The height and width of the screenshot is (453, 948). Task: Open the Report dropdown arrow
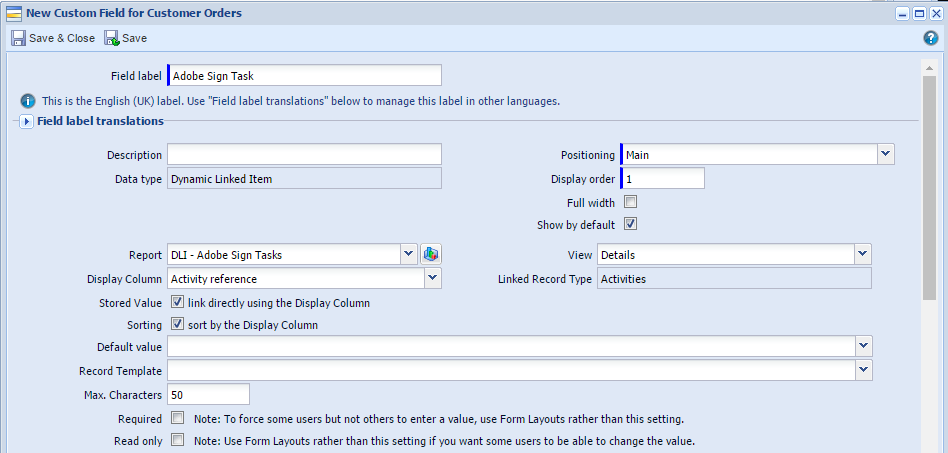[x=409, y=255]
